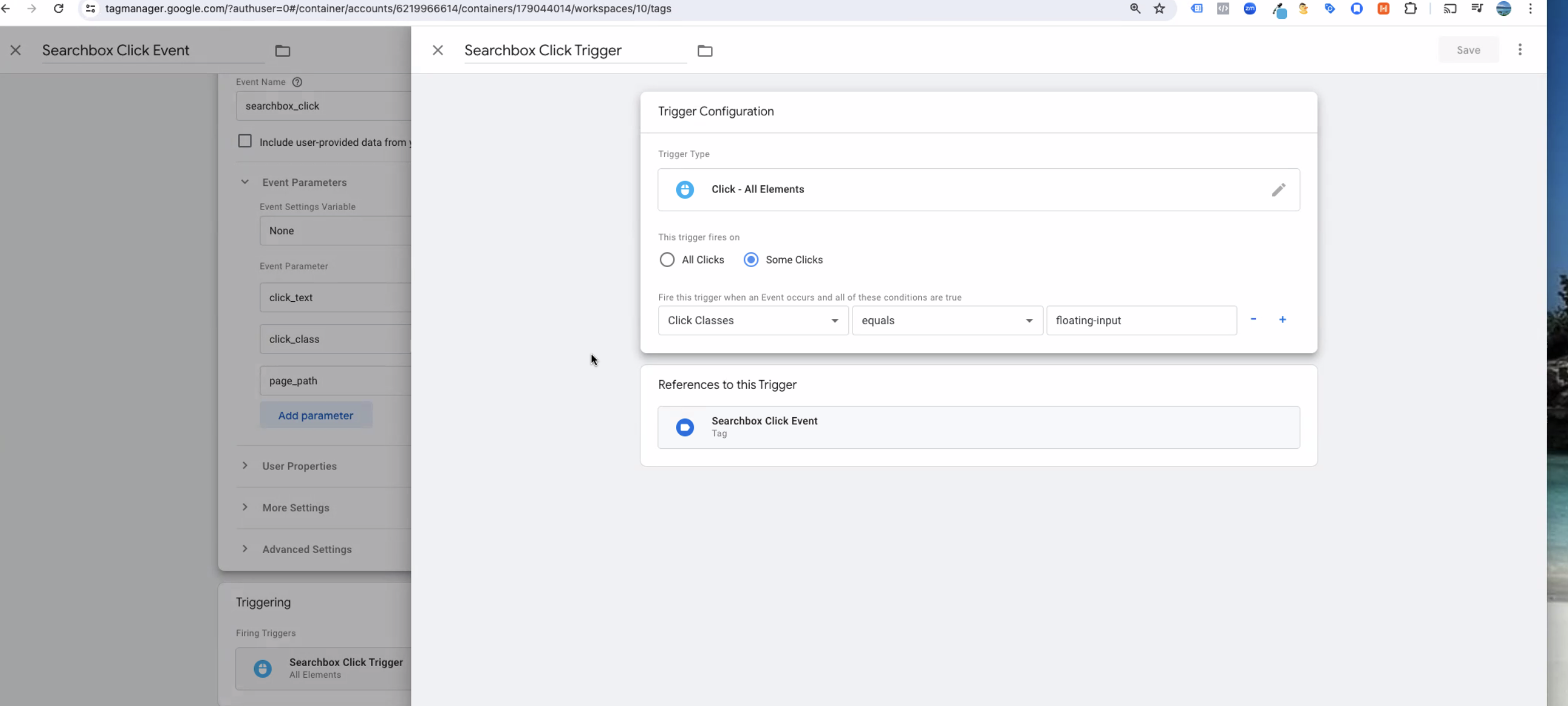This screenshot has width=1568, height=706.
Task: Select the Some Clicks radio option
Action: (751, 259)
